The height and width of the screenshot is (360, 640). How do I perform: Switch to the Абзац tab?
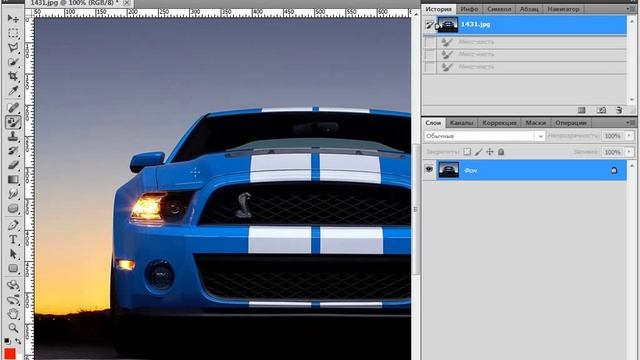tap(529, 9)
